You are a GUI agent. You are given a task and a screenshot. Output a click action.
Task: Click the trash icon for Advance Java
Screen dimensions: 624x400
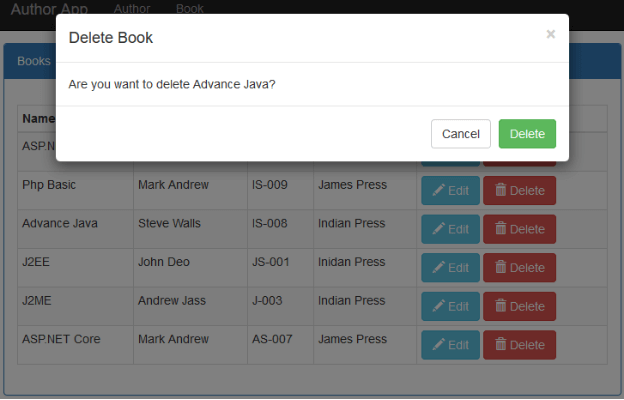click(x=501, y=229)
